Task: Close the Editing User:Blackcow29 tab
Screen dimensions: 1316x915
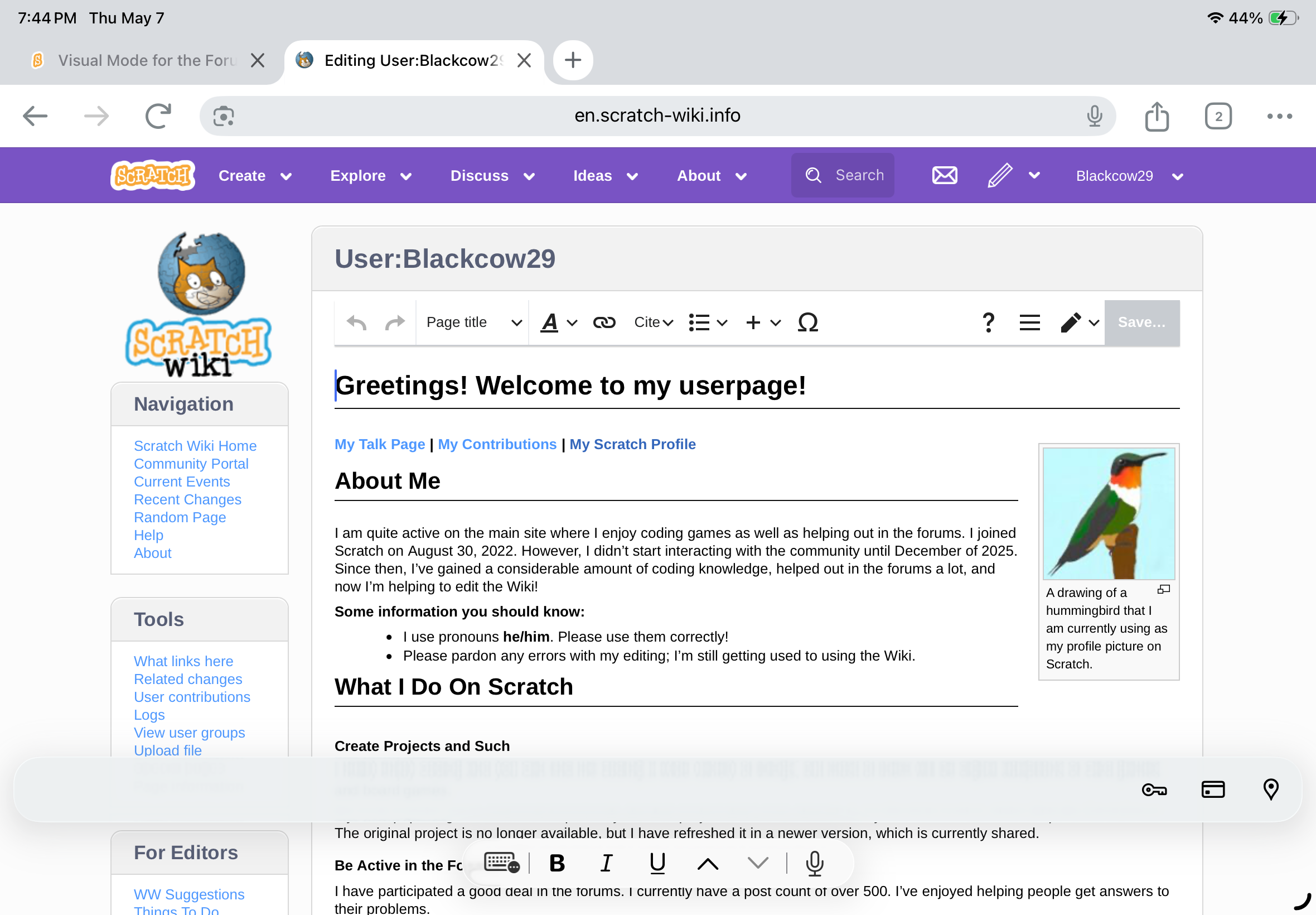Action: (524, 60)
